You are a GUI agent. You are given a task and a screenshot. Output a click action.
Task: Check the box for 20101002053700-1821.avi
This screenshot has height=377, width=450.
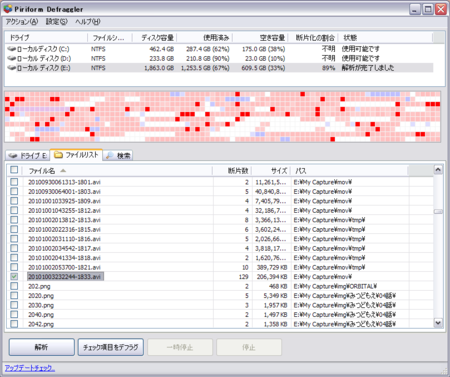point(14,267)
